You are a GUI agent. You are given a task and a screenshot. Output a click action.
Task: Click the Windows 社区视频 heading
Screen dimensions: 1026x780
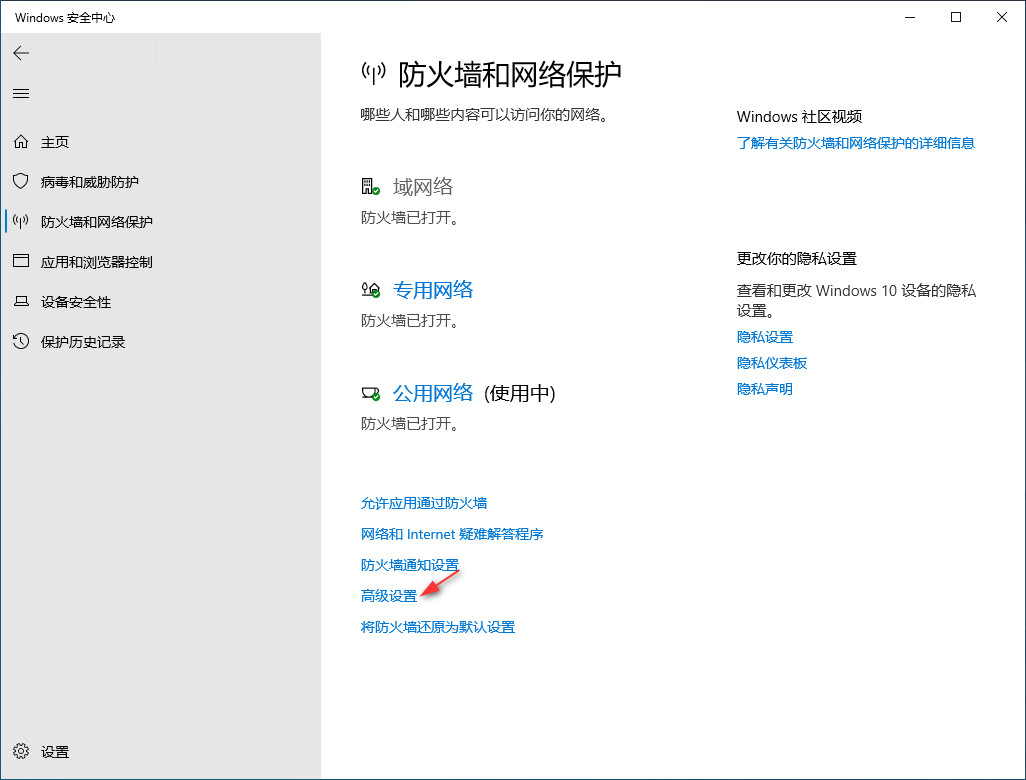(800, 116)
